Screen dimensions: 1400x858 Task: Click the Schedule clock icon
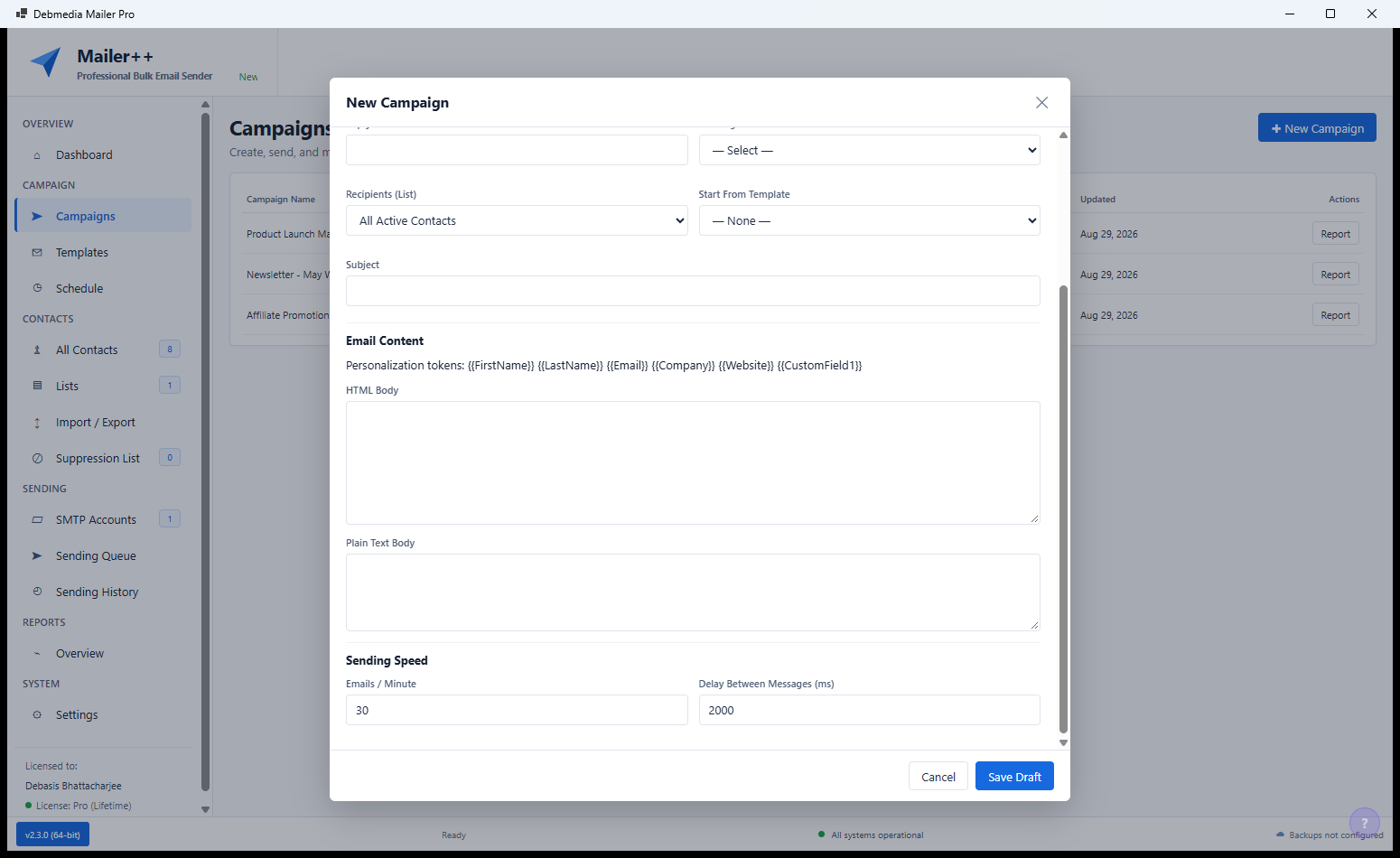37,288
